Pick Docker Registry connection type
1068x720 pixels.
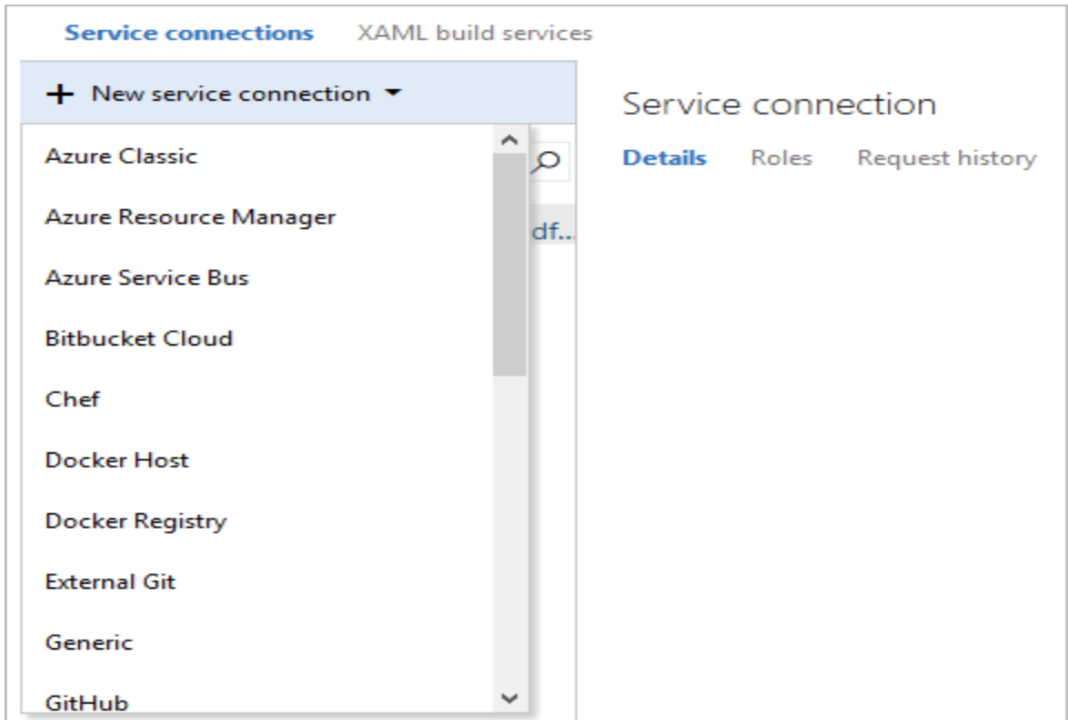(257, 520)
